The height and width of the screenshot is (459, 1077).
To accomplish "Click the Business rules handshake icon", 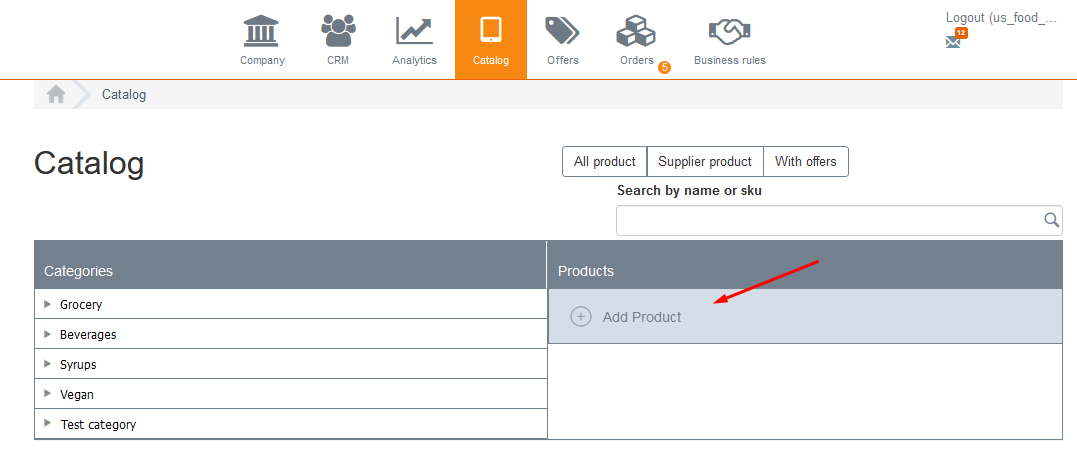I will (x=729, y=31).
